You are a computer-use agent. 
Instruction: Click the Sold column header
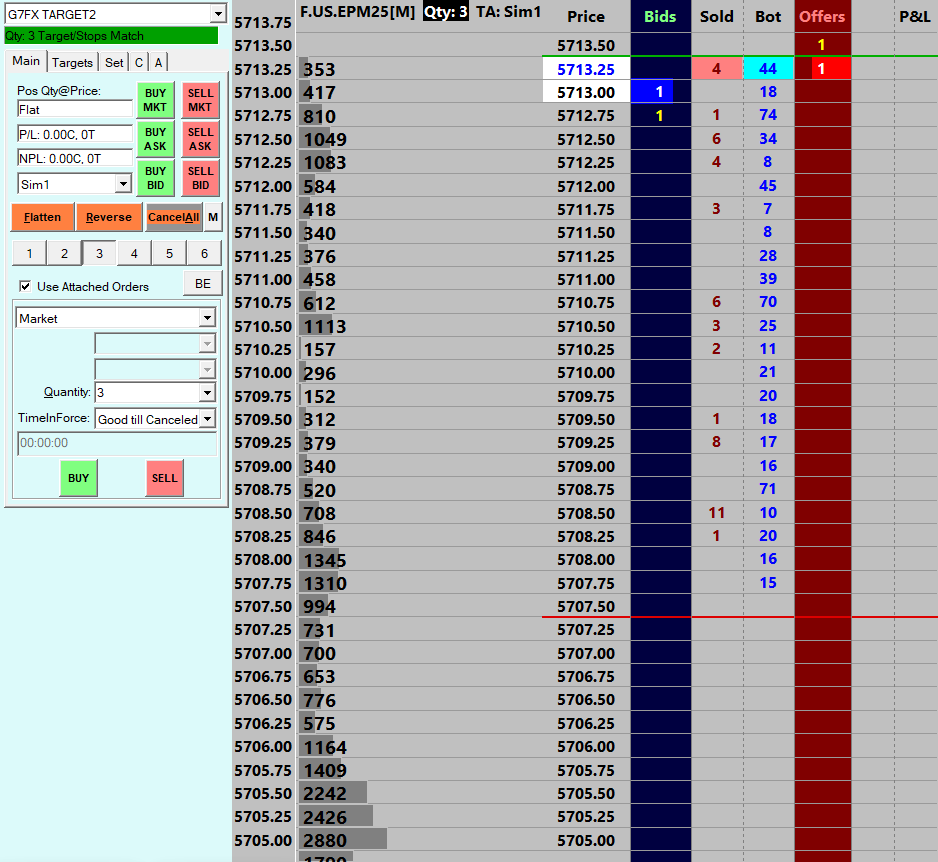coord(717,16)
